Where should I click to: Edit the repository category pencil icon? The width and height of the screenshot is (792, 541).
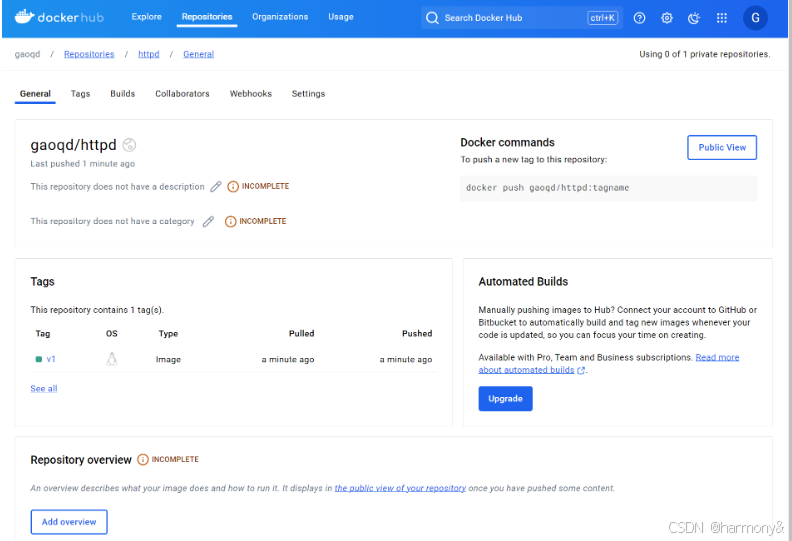[208, 221]
